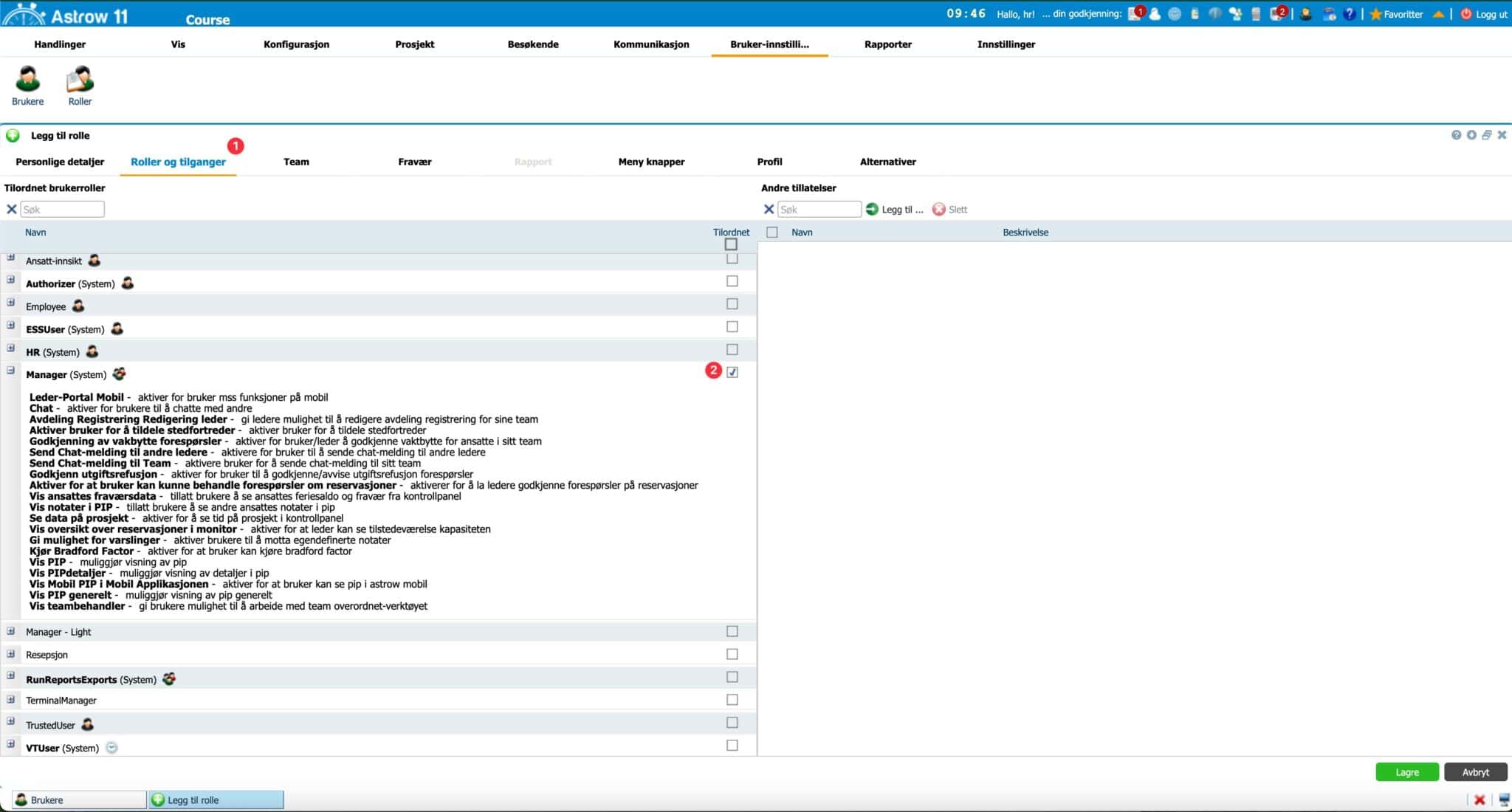Screen dimensions: 1512x812
Task: Expand the Manager - Light role entry
Action: 10,631
